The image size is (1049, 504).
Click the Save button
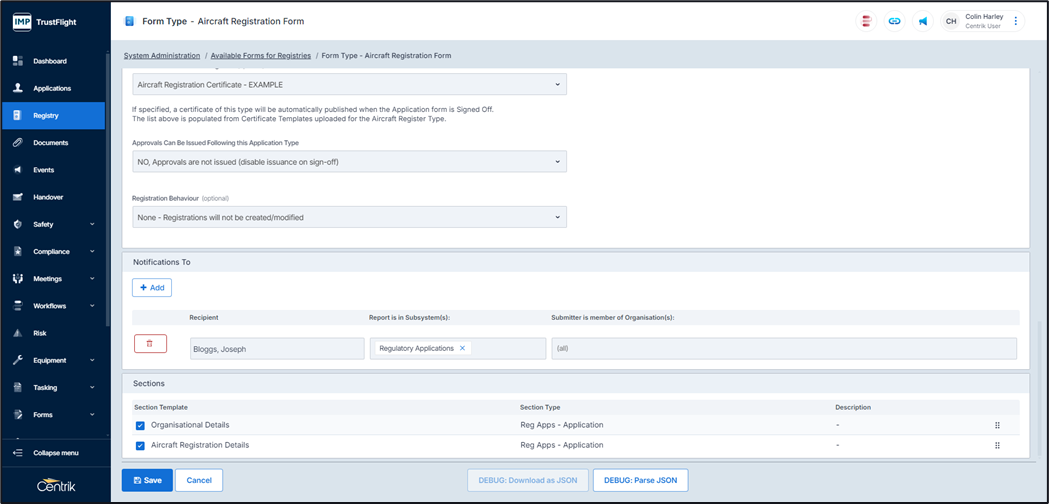tap(147, 480)
